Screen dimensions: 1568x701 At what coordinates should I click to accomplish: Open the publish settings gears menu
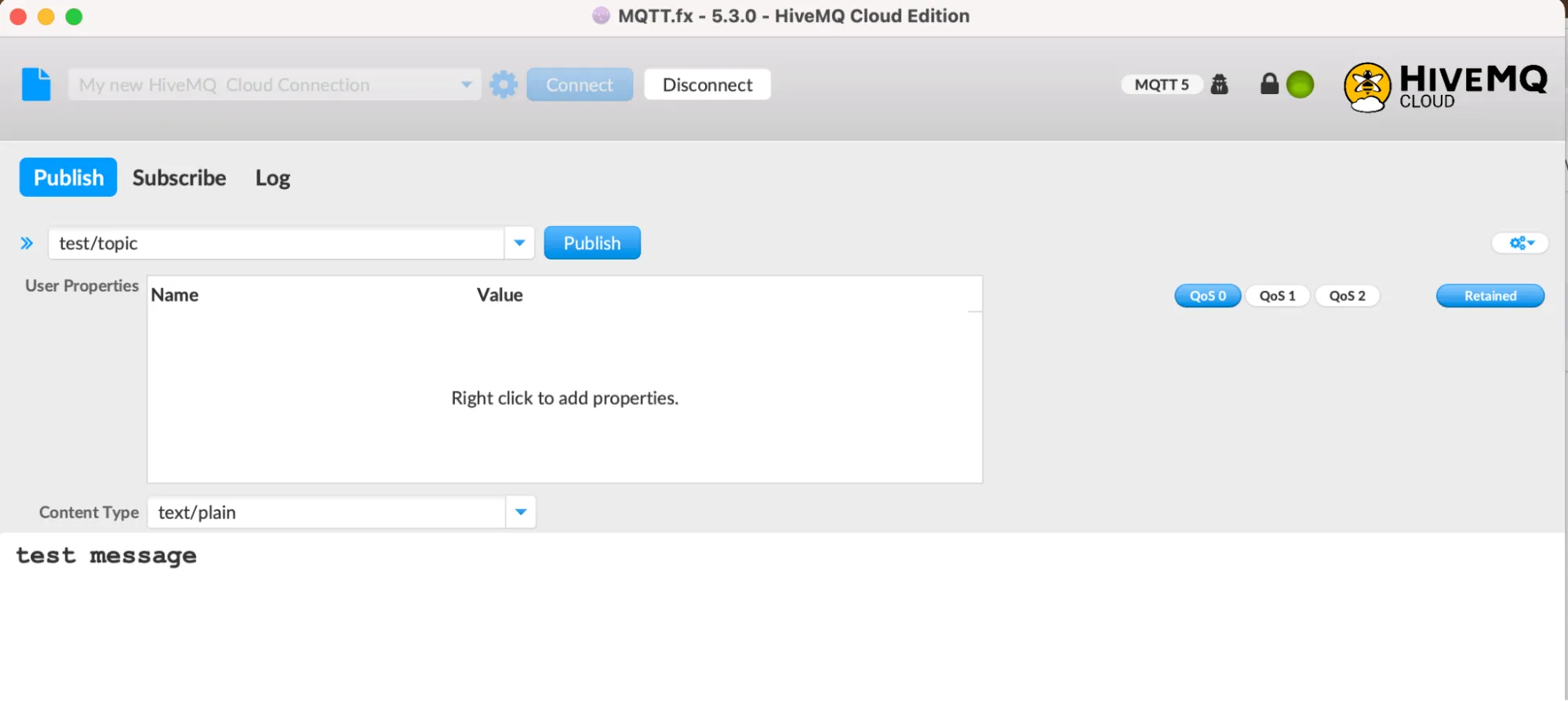(1520, 243)
